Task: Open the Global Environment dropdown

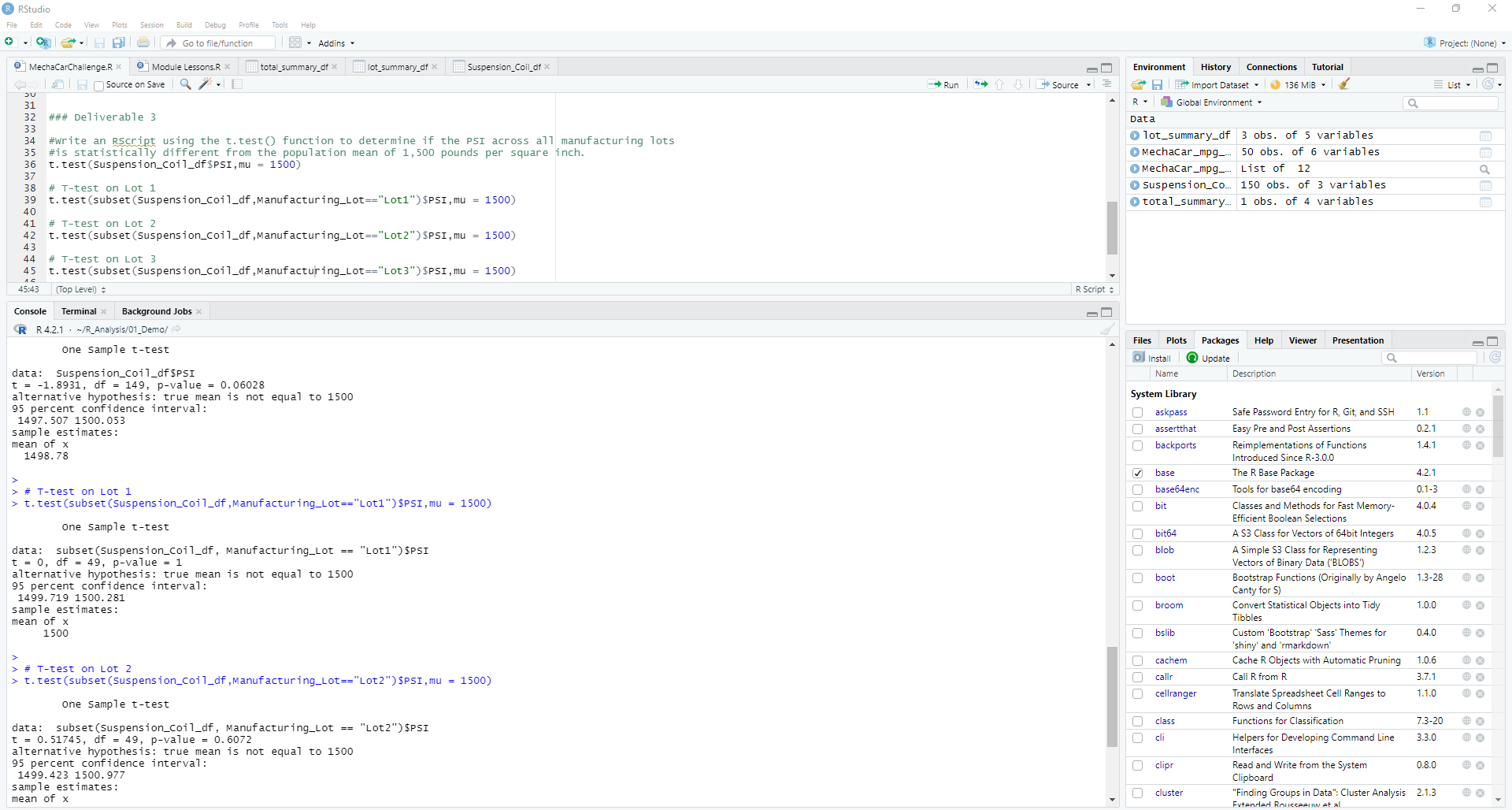Action: click(x=1211, y=102)
